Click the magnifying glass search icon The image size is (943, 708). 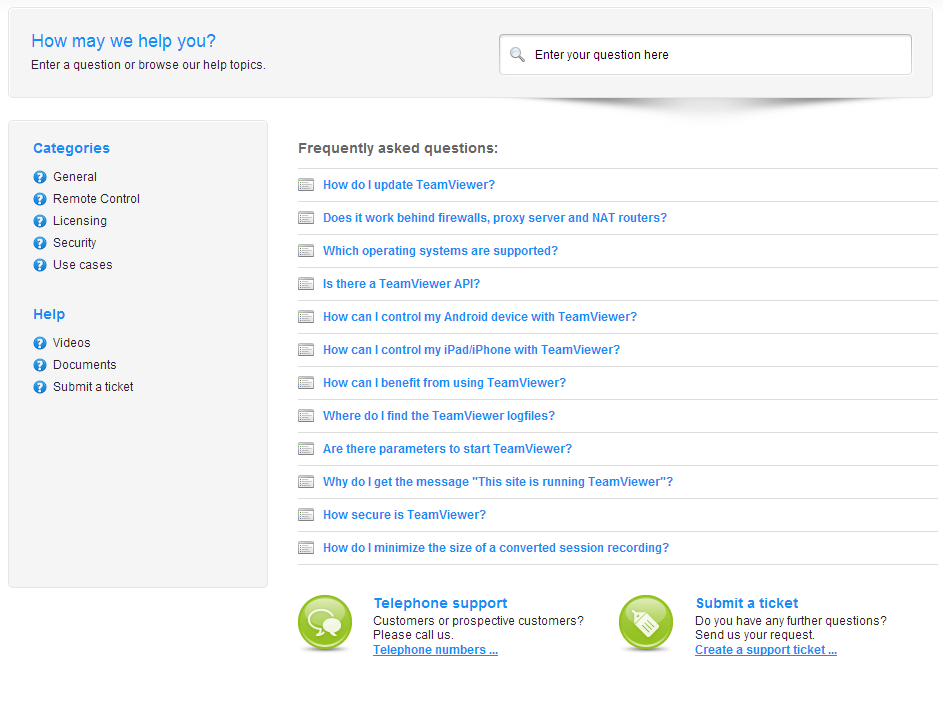pyautogui.click(x=517, y=55)
